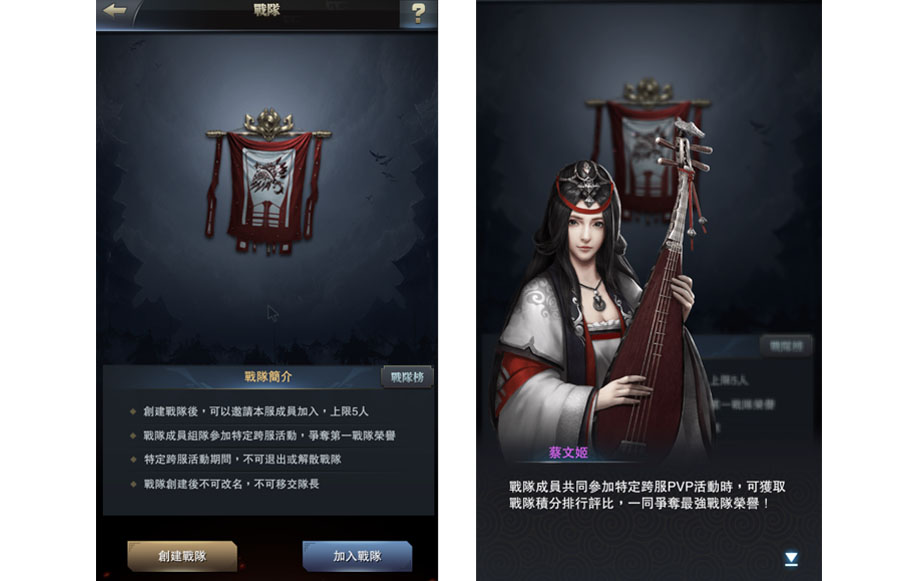Tap the rule about inviting up to 5 members
The image size is (920, 581).
(x=256, y=411)
